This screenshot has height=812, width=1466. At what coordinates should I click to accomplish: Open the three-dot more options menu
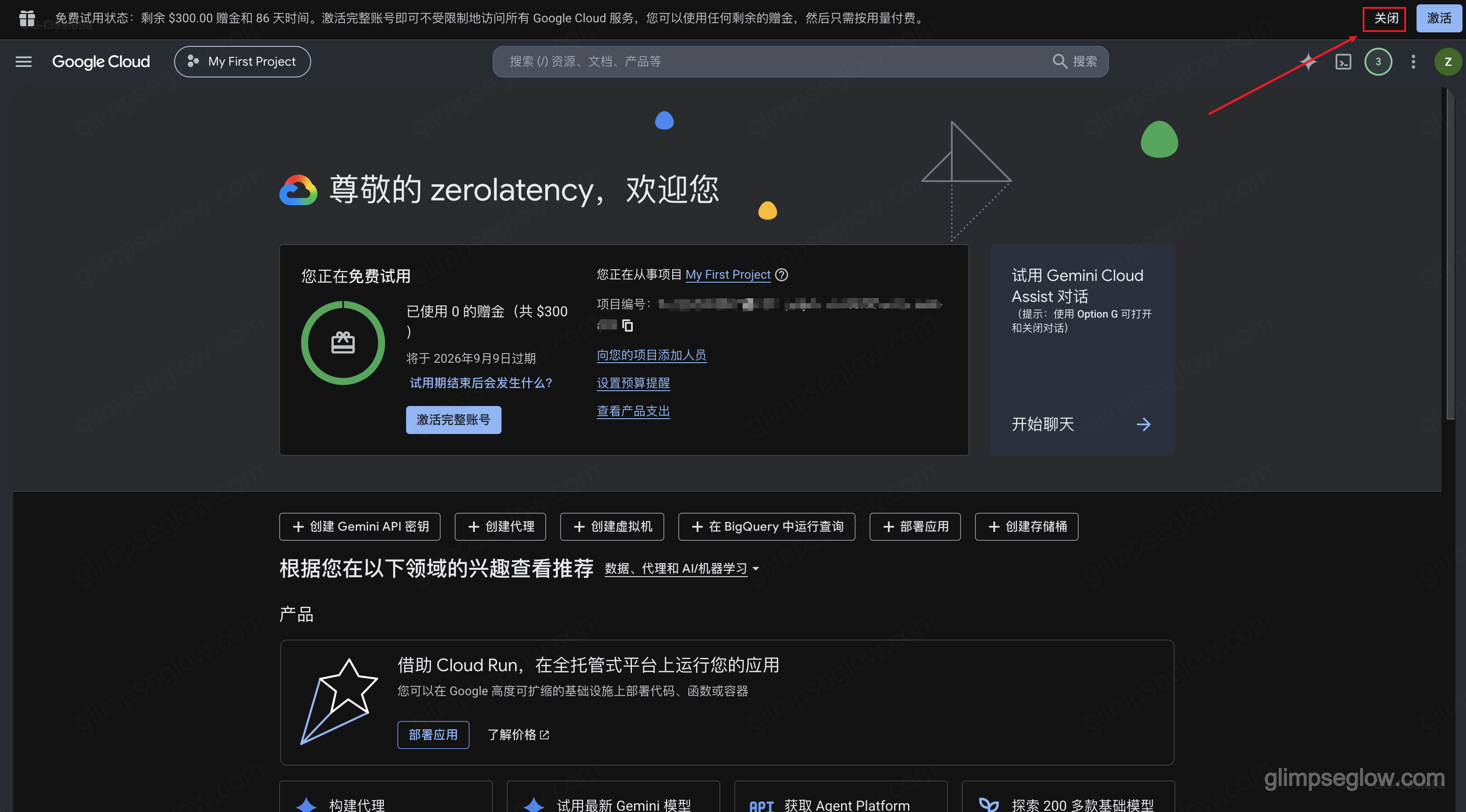click(1413, 61)
